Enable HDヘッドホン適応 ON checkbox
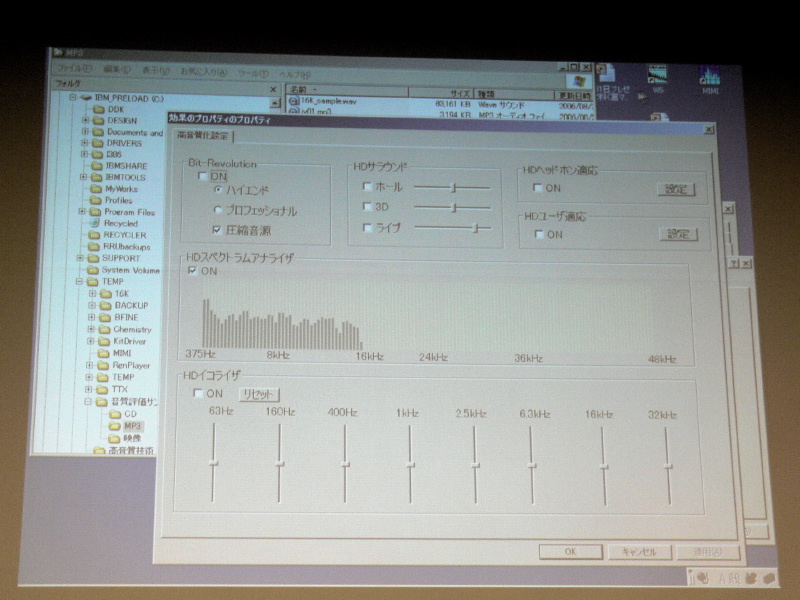Screen dimensions: 800x600 [x=537, y=188]
